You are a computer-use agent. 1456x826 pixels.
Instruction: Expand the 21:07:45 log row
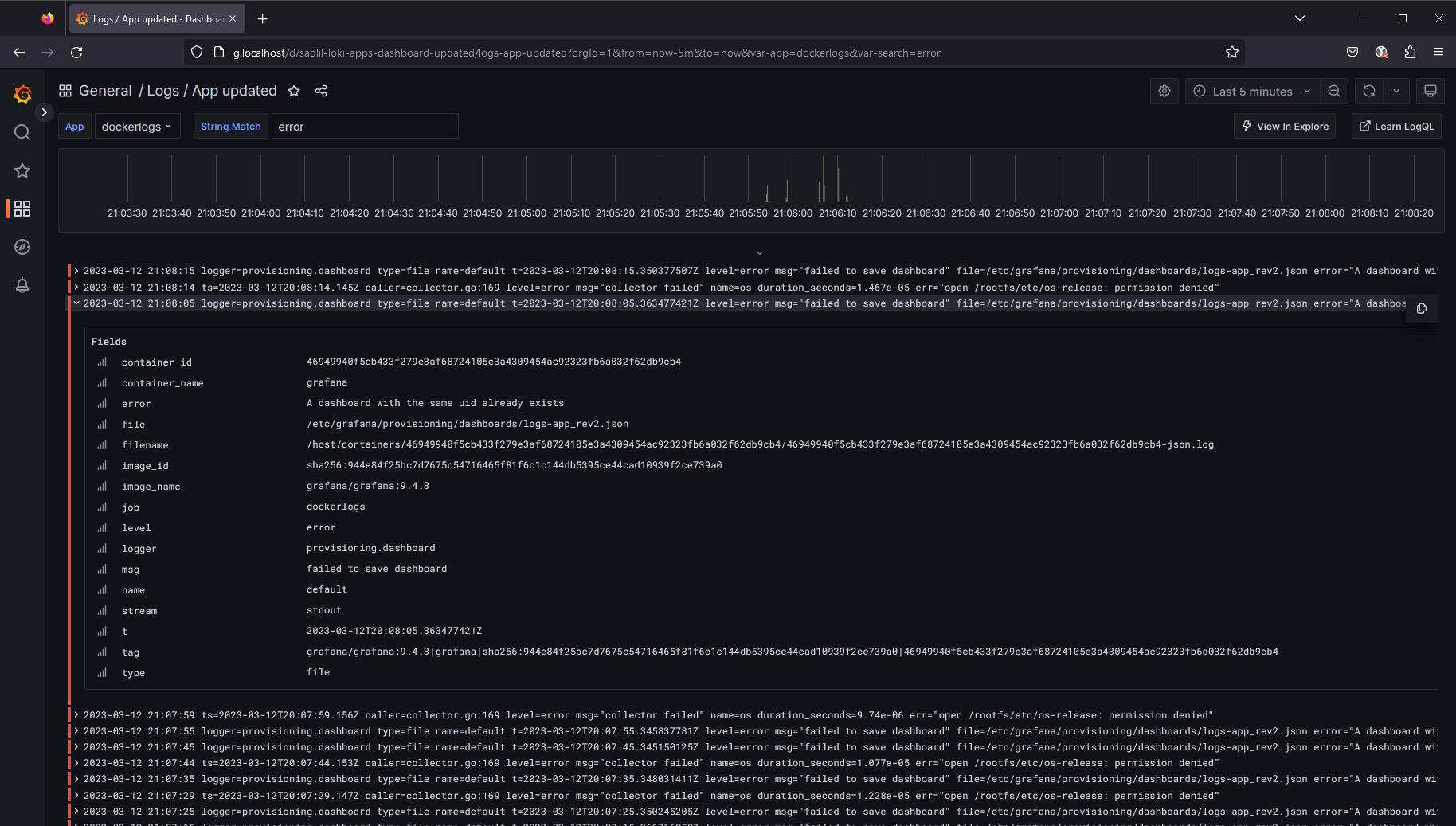click(76, 747)
